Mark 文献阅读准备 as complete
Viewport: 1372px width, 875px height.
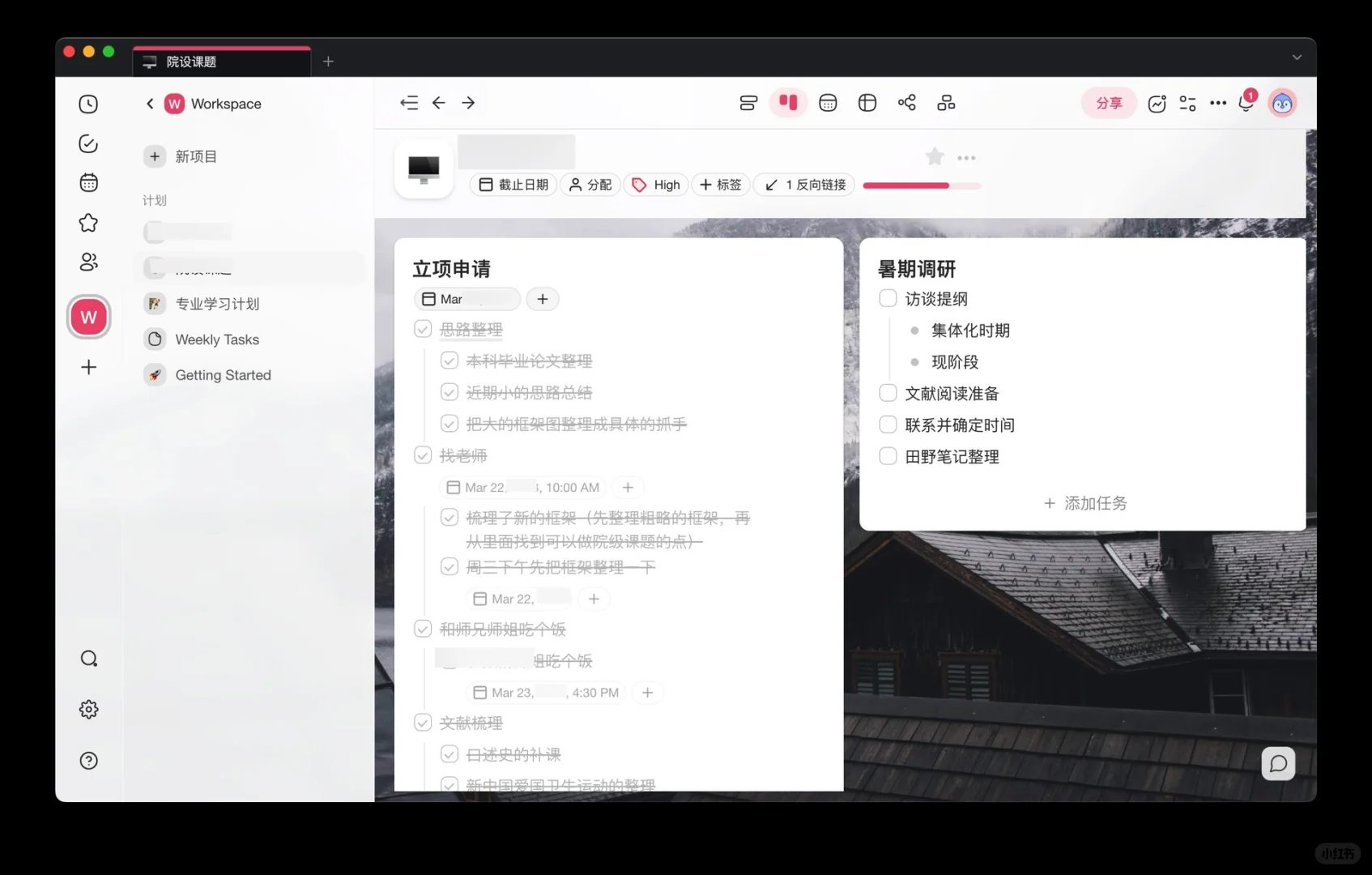tap(887, 392)
